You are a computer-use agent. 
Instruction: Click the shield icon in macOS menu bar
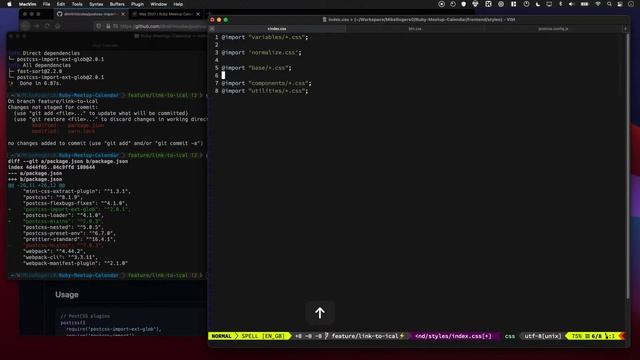(463, 4)
